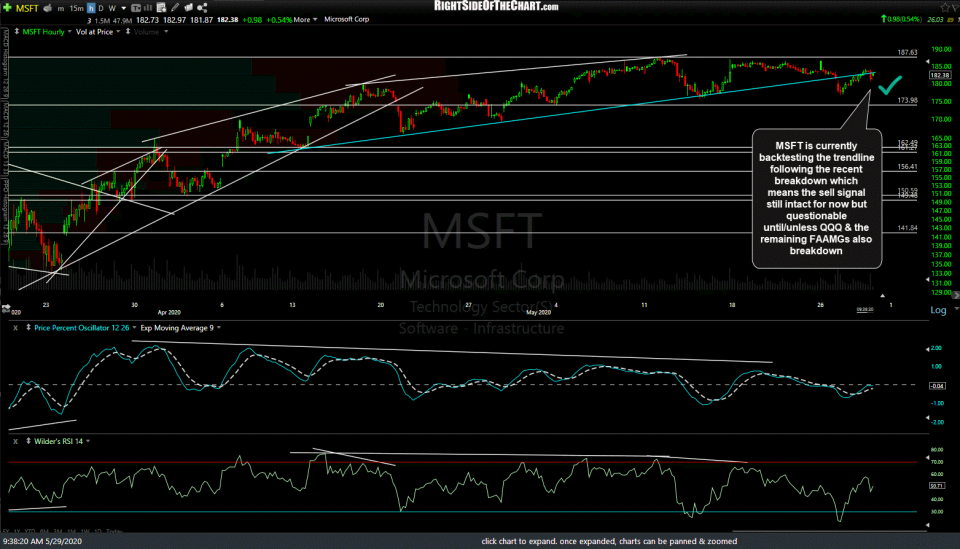
Task: Click the -0.04 oscillator value label
Action: pyautogui.click(x=937, y=386)
